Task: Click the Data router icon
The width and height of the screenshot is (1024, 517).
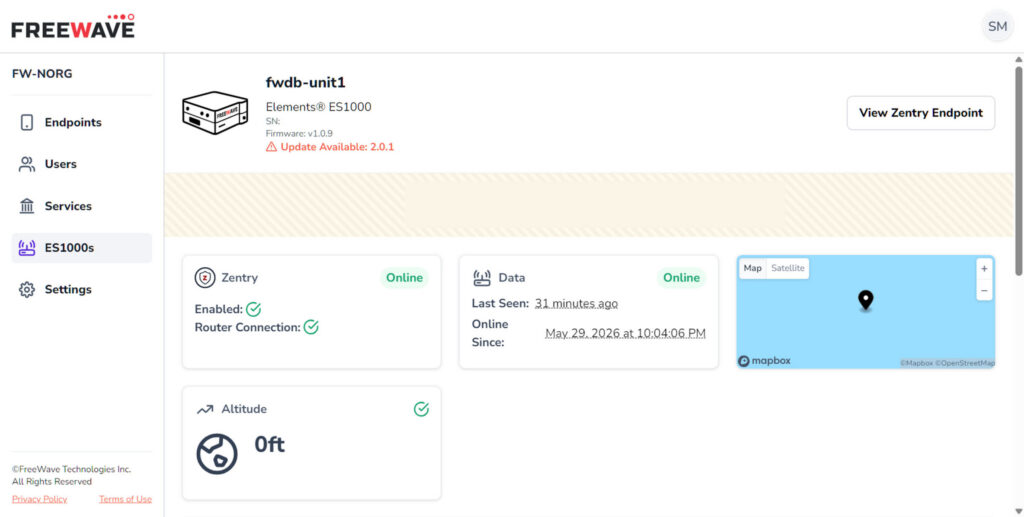Action: pos(482,277)
